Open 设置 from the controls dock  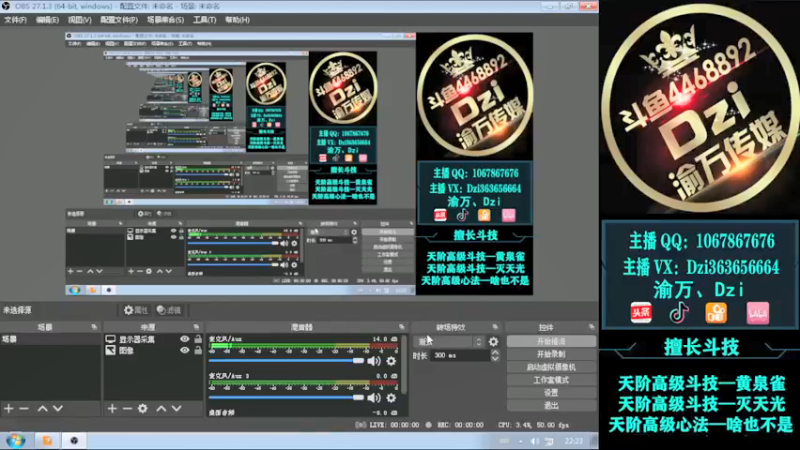(x=551, y=393)
